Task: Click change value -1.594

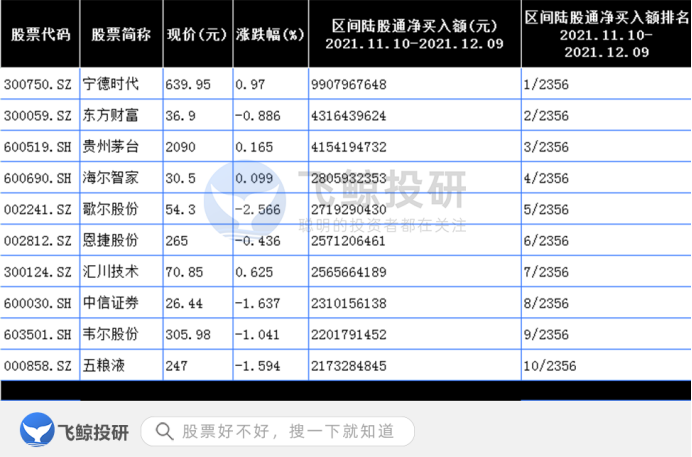Action: [258, 366]
